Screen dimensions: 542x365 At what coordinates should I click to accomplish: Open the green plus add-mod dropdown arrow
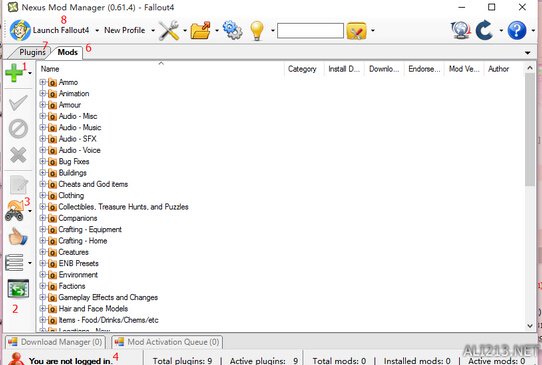tap(30, 73)
